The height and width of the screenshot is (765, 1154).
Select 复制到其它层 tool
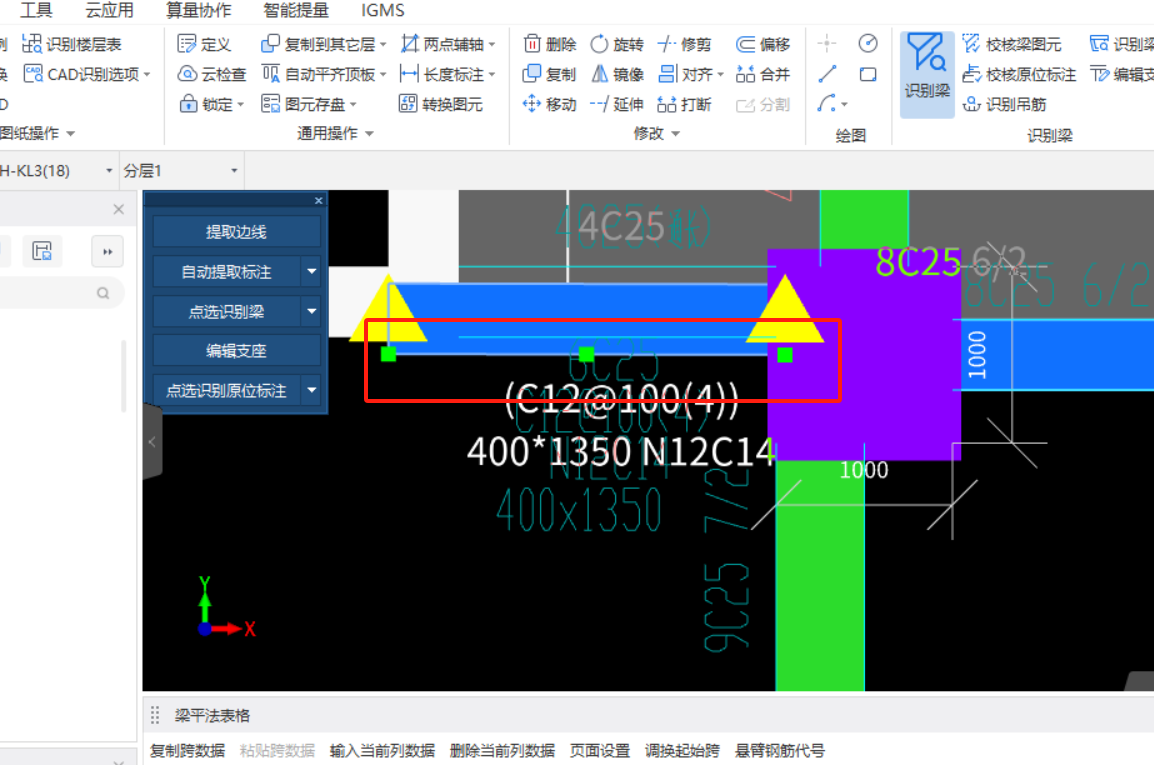click(x=323, y=44)
